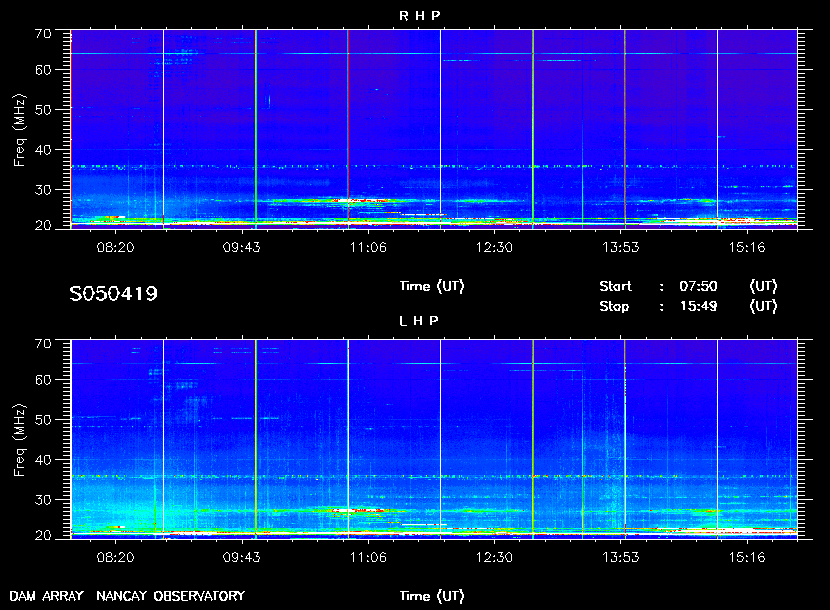830x610 pixels.
Task: Click Freq (MHz) axis title of LHP panel
Action: (x=19, y=441)
